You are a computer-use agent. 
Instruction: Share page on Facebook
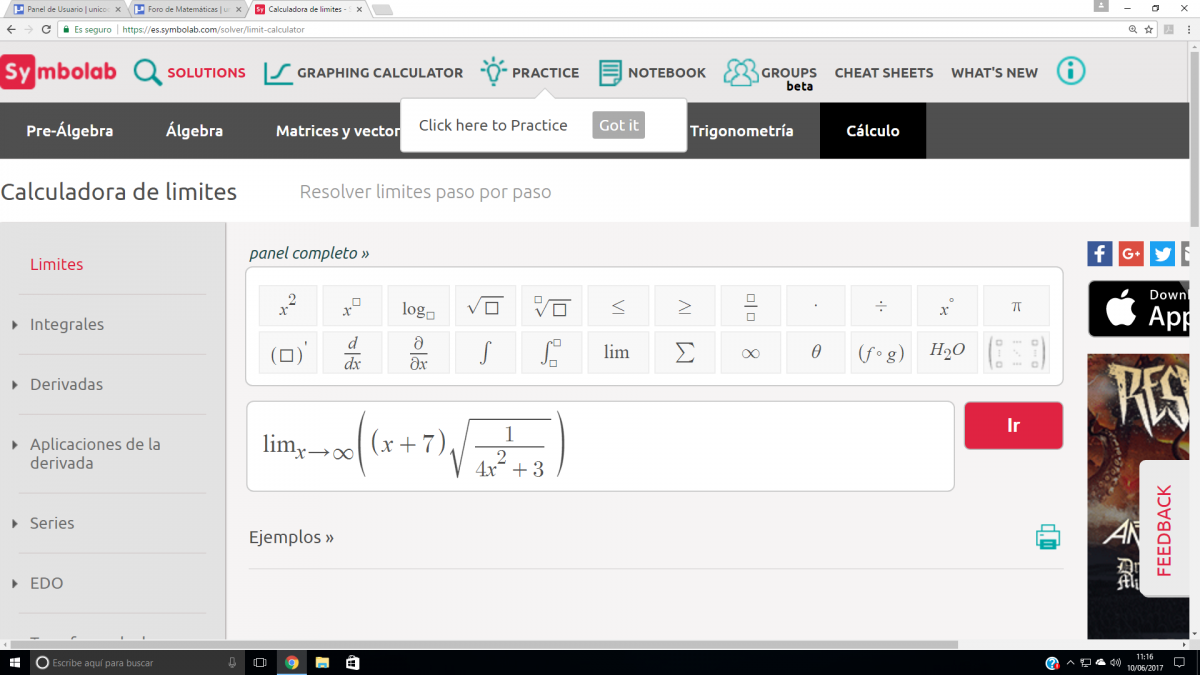pyautogui.click(x=1099, y=254)
